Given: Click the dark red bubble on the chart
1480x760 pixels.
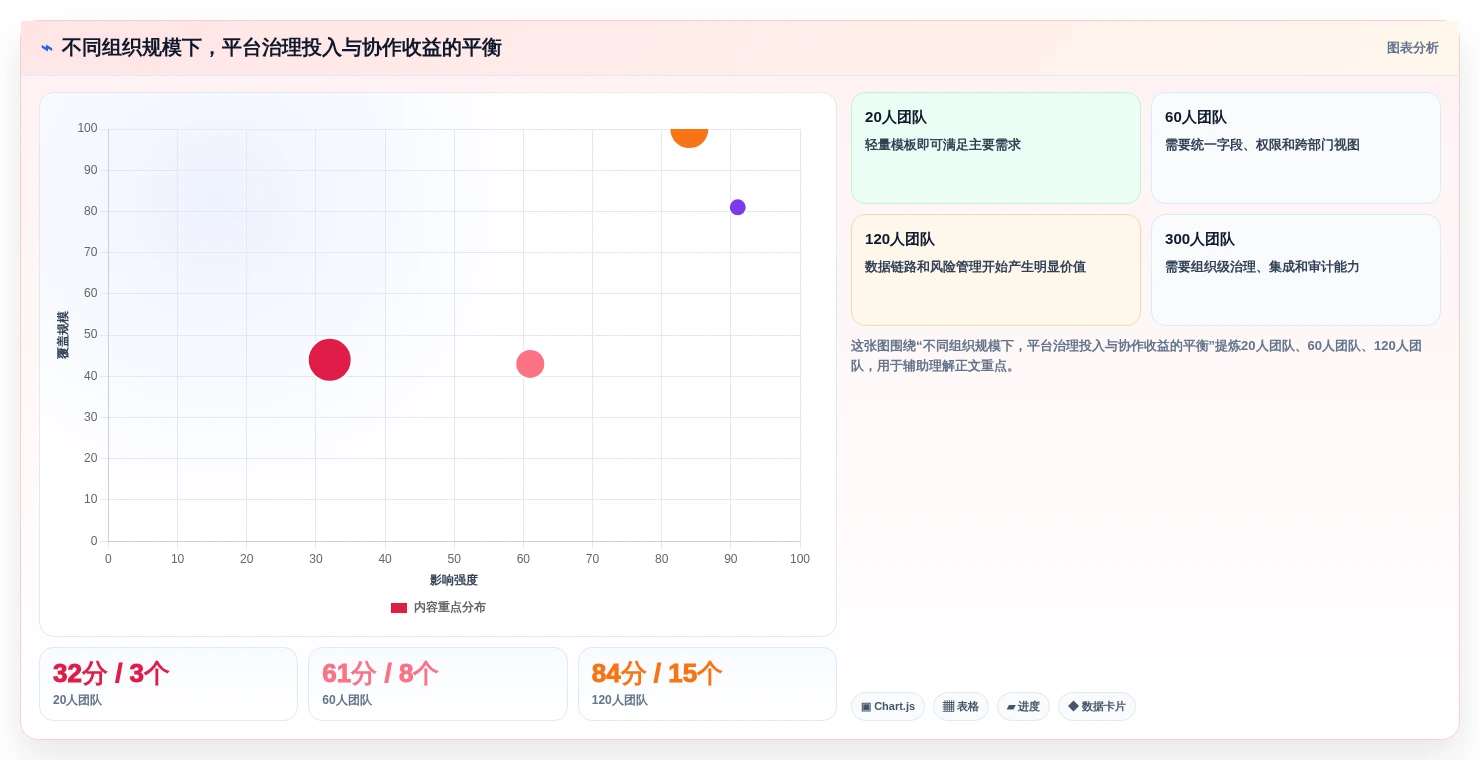Looking at the screenshot, I should point(330,360).
